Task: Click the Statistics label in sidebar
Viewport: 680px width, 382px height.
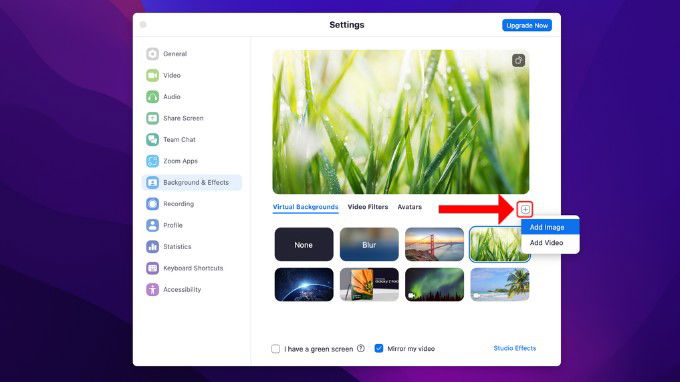Action: [x=177, y=247]
